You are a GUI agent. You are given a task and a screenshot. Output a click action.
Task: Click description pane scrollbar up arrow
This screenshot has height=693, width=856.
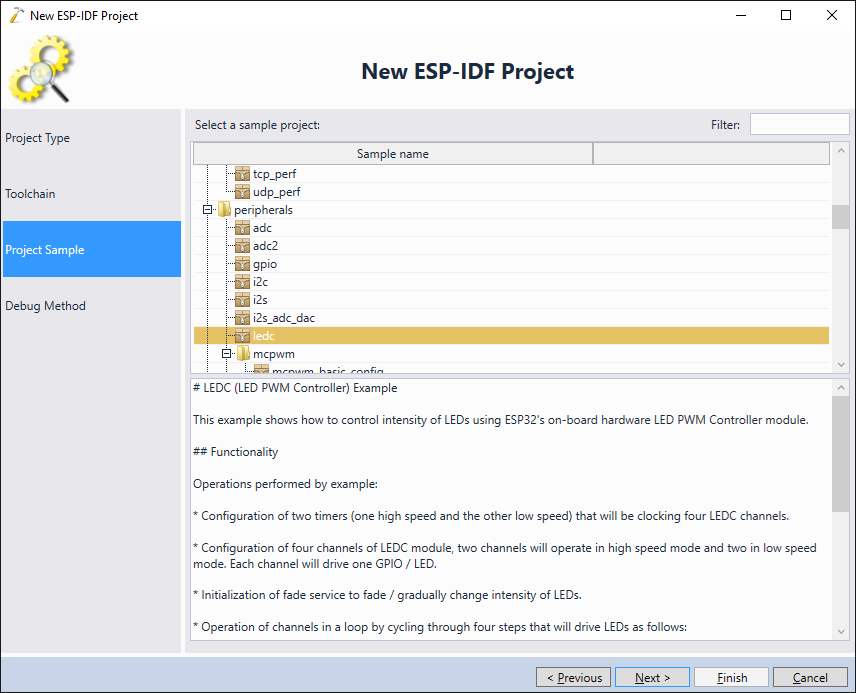click(x=841, y=388)
